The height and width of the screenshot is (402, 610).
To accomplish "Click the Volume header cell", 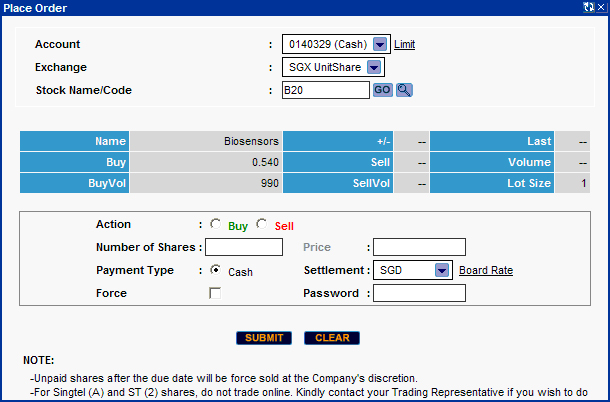I will tap(492, 162).
